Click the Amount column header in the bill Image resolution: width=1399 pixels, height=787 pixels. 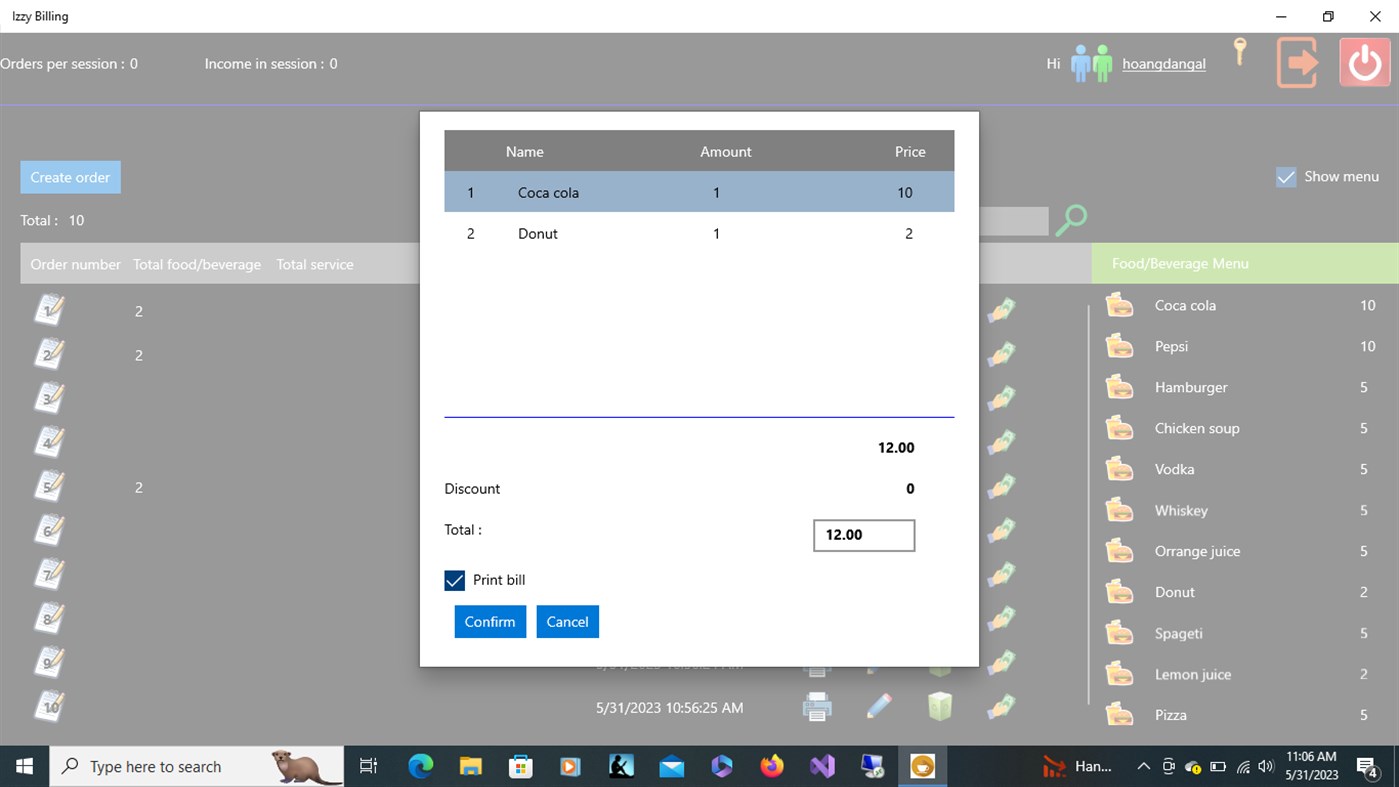726,151
